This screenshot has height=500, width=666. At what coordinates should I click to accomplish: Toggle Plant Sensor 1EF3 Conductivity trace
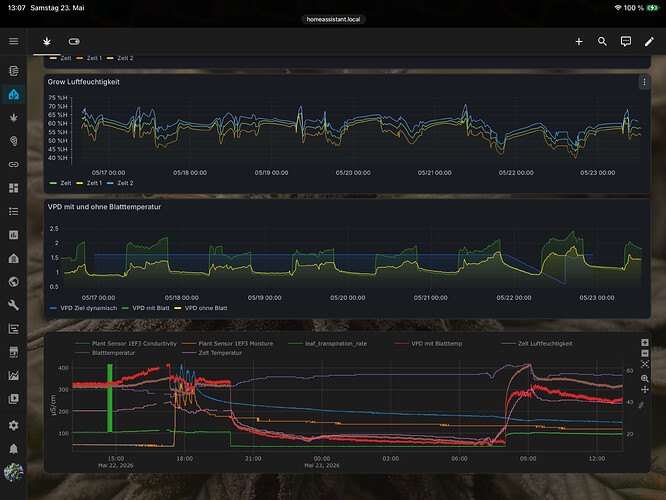126,343
